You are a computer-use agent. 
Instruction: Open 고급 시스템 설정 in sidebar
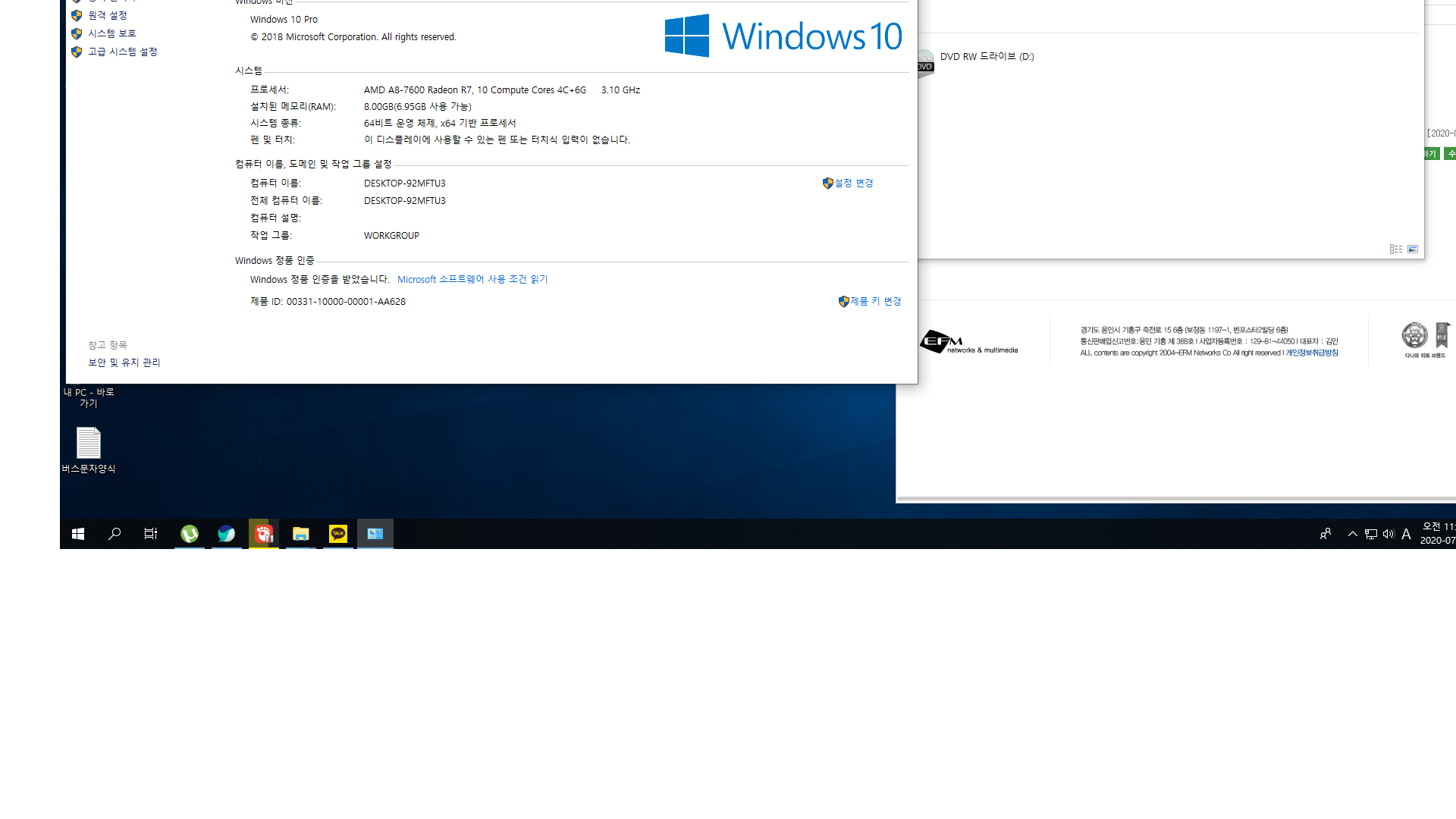[x=122, y=52]
